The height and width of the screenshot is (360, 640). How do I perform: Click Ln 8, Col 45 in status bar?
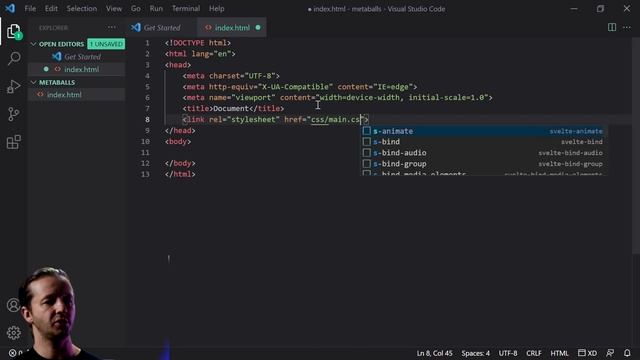pyautogui.click(x=434, y=353)
